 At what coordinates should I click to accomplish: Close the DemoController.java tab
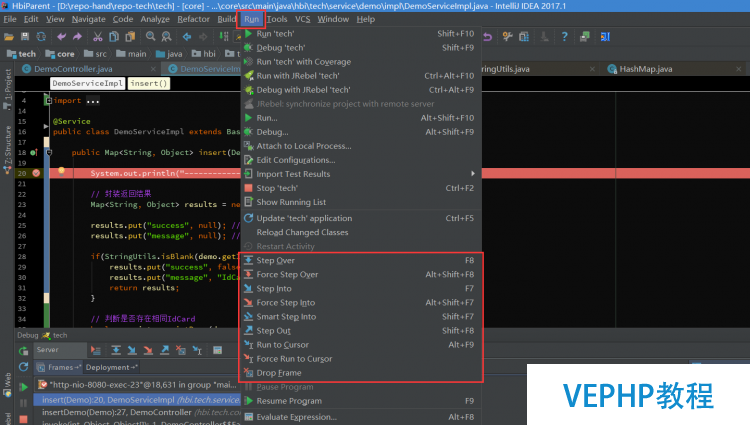tap(153, 69)
